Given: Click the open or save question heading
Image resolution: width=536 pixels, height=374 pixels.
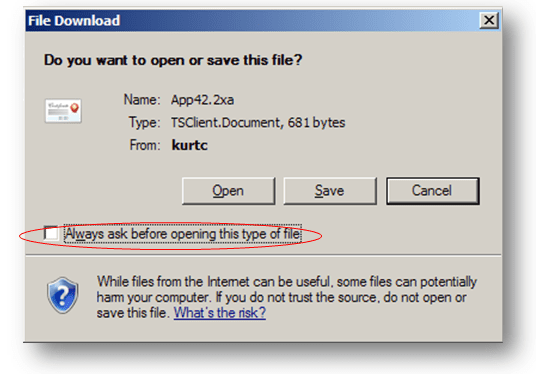Looking at the screenshot, I should coord(173,60).
